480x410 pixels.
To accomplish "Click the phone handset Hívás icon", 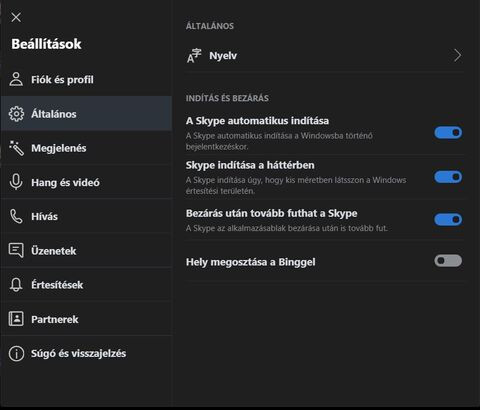I will (16, 216).
